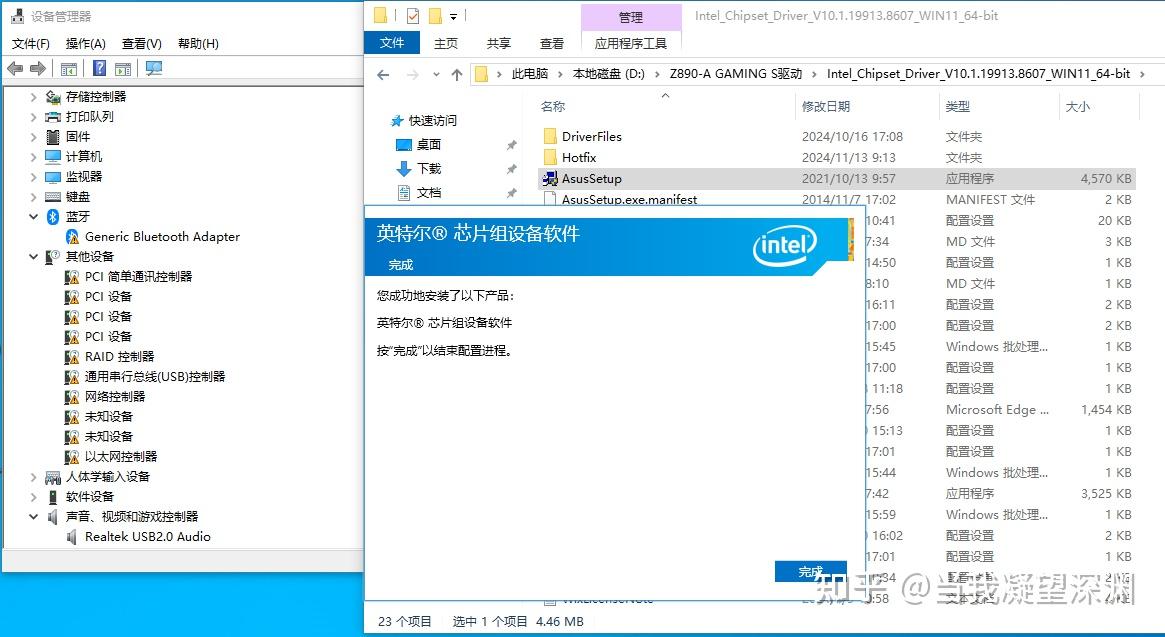Open the Help icon in Device Manager toolbar
1165x637 pixels.
(100, 69)
